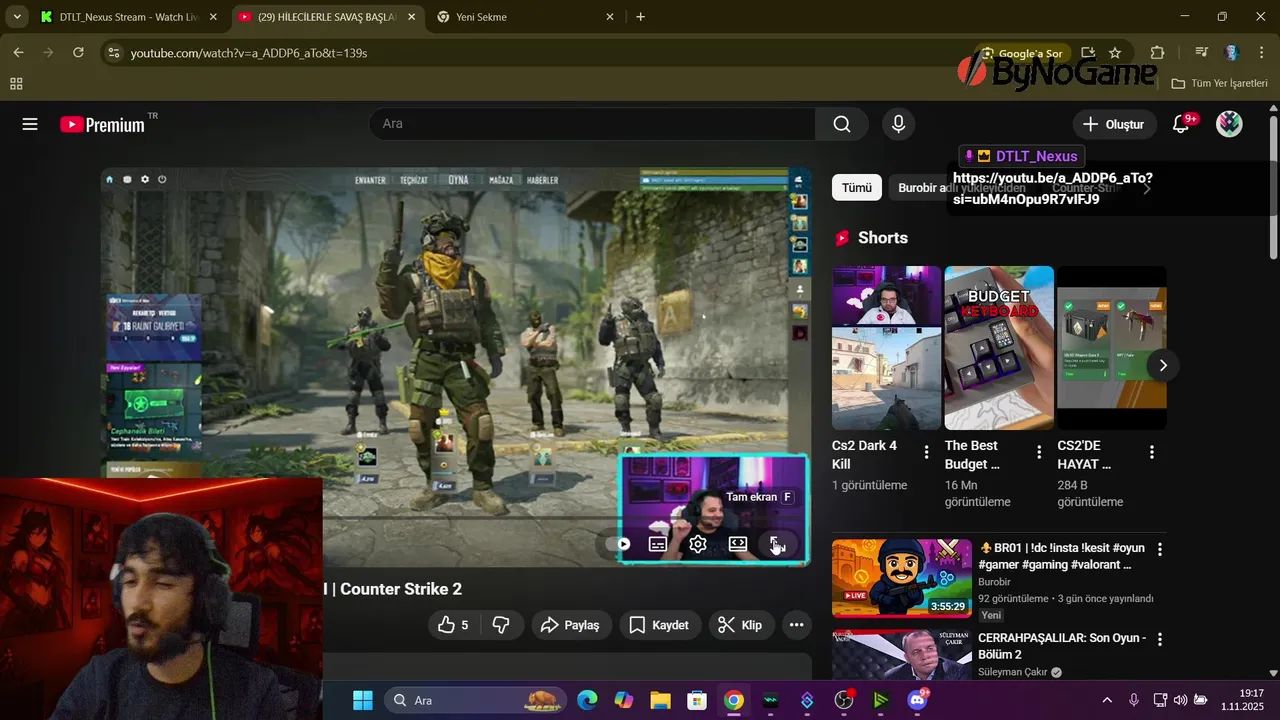This screenshot has width=1280, height=720.
Task: Open Chrome profile avatar in toolbar
Action: 1231,53
